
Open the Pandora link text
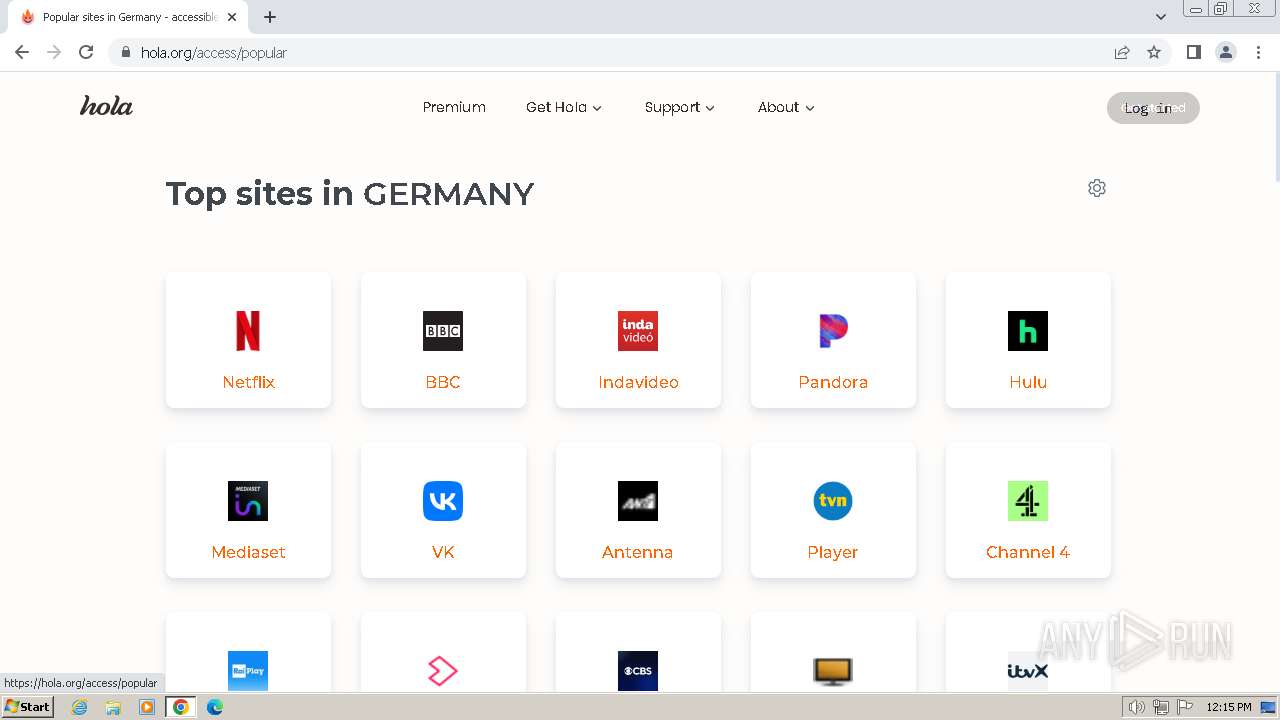833,382
